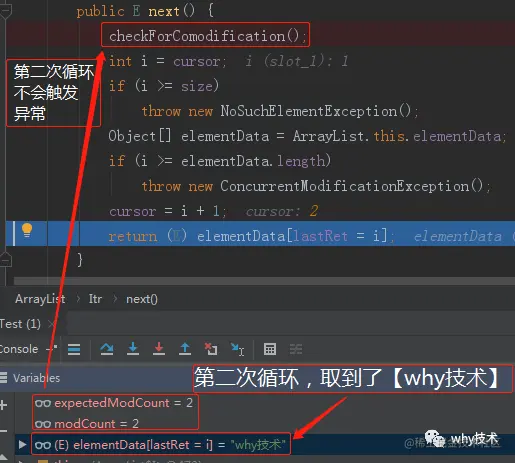Screen dimensions: 515x463
Task: Select next() in the breadcrumb bar
Action: 142,299
